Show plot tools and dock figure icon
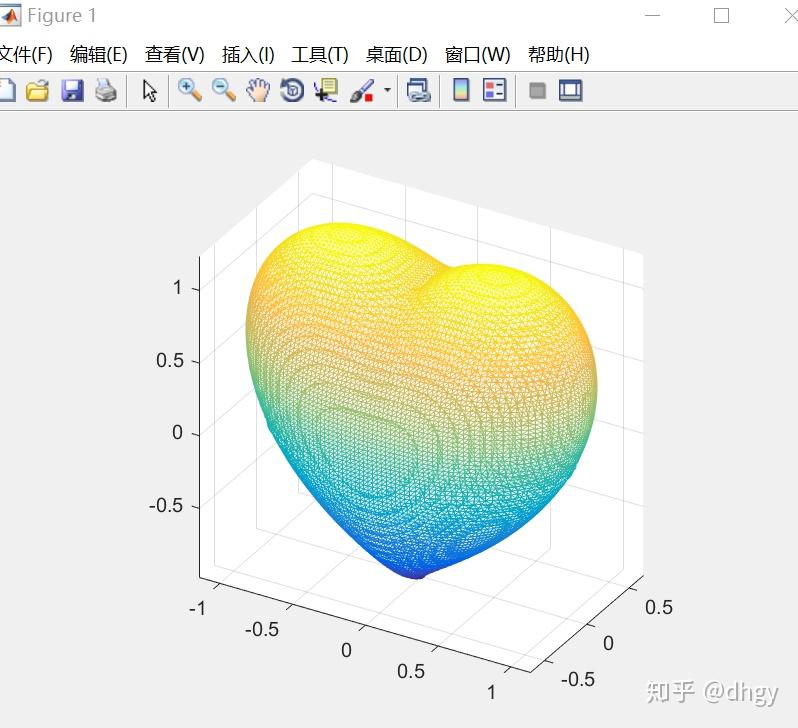This screenshot has height=728, width=798. click(x=571, y=91)
